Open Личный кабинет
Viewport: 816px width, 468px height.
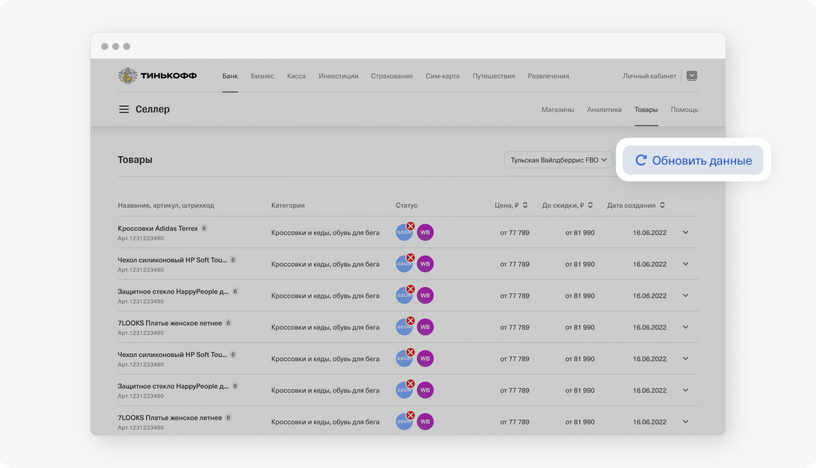(649, 76)
